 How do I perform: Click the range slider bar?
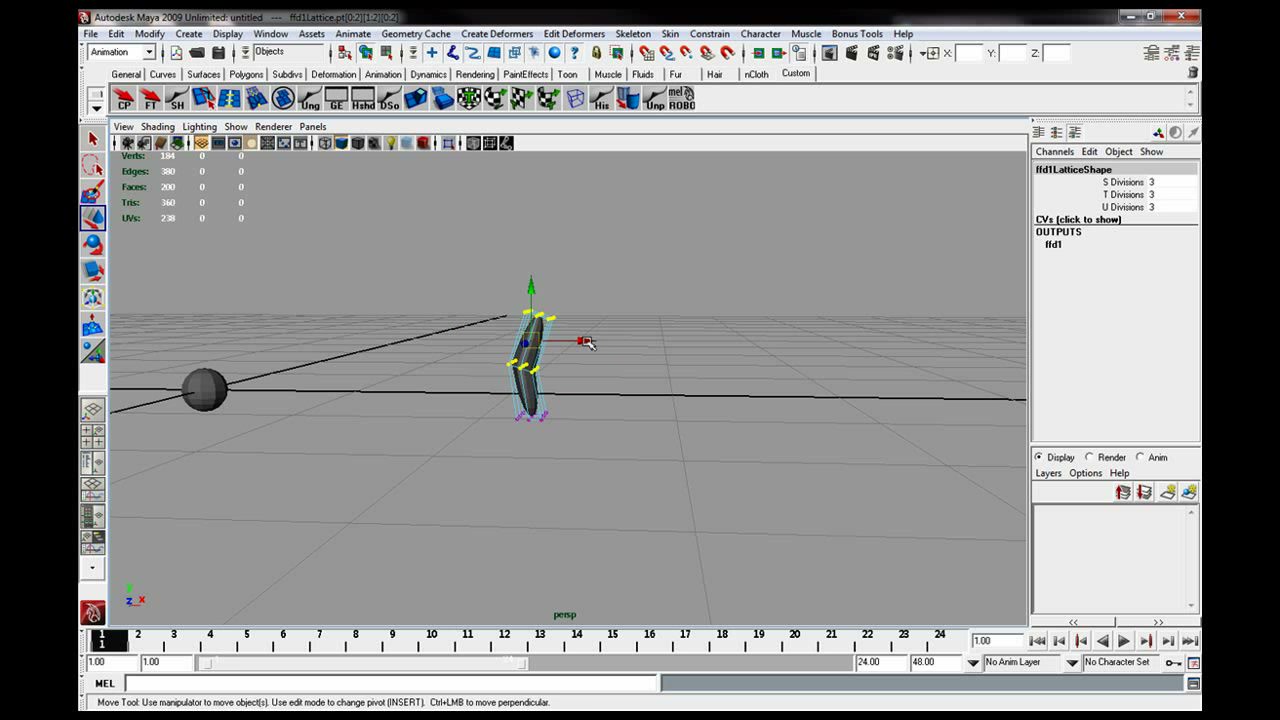(x=362, y=663)
